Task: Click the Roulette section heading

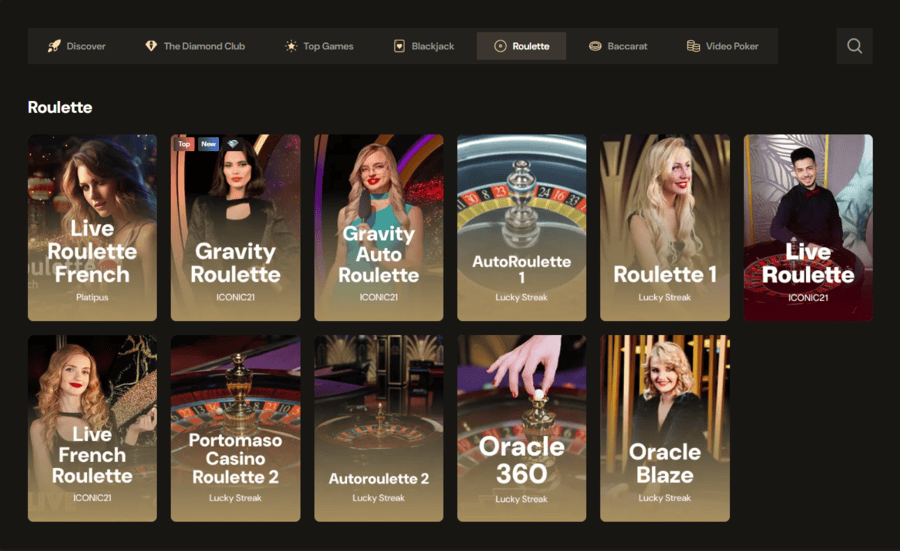Action: pyautogui.click(x=60, y=107)
